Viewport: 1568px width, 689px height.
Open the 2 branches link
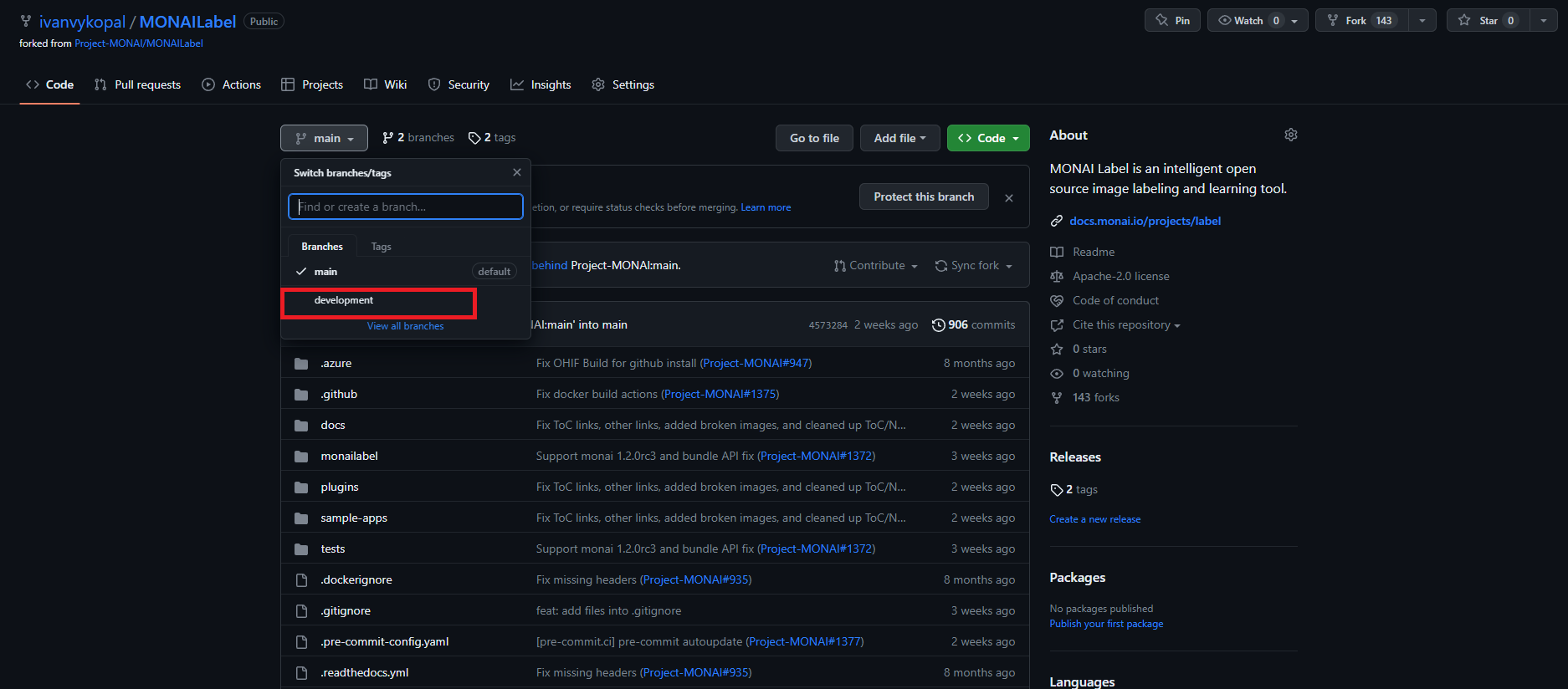tap(418, 137)
